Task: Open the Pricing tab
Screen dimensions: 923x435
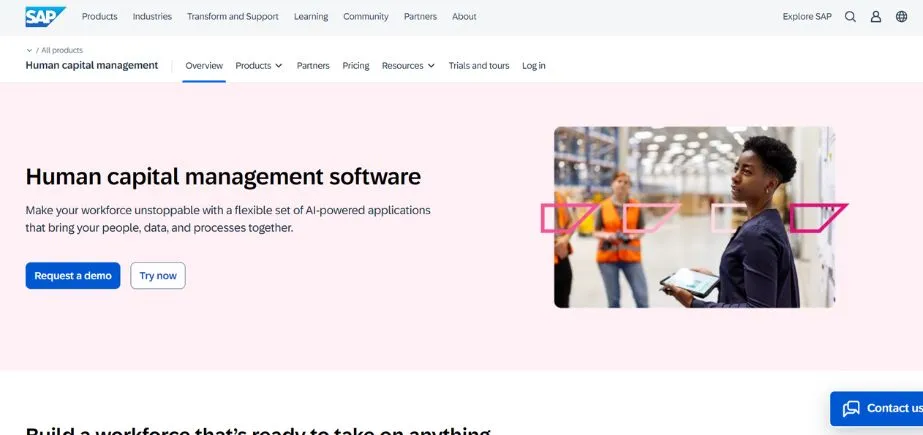Action: click(x=356, y=66)
